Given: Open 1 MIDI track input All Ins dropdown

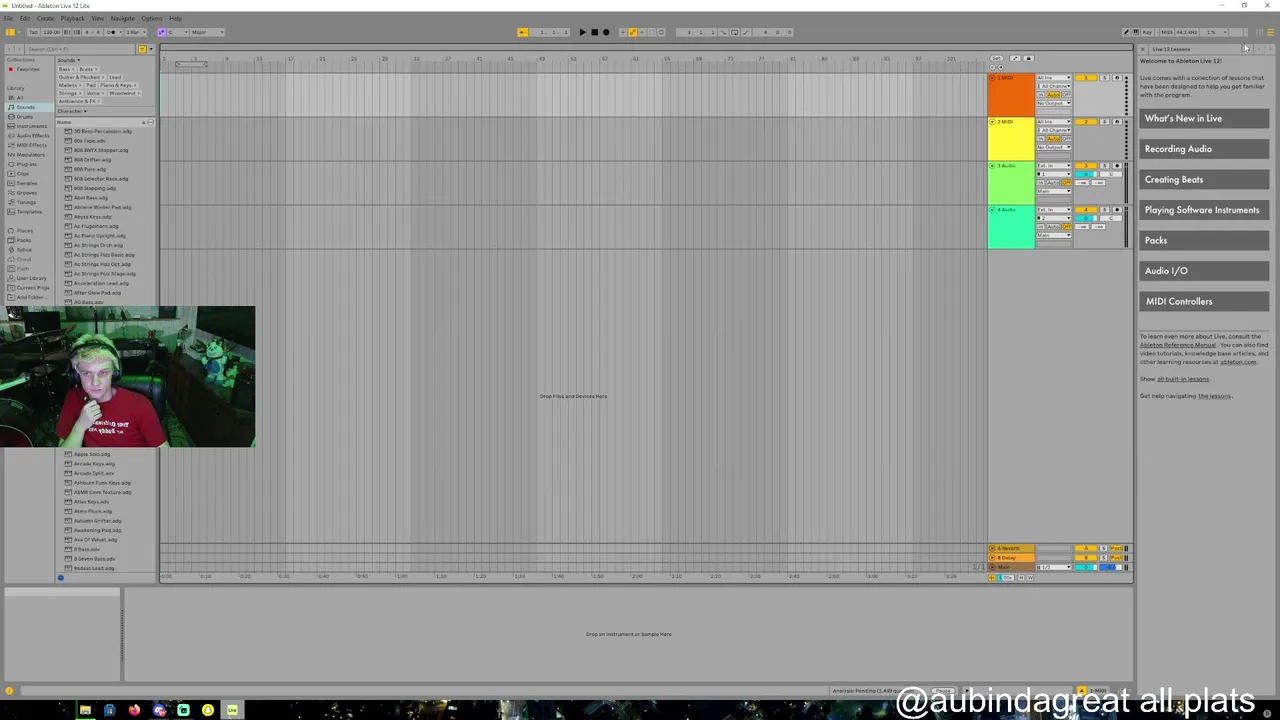Looking at the screenshot, I should [1054, 78].
